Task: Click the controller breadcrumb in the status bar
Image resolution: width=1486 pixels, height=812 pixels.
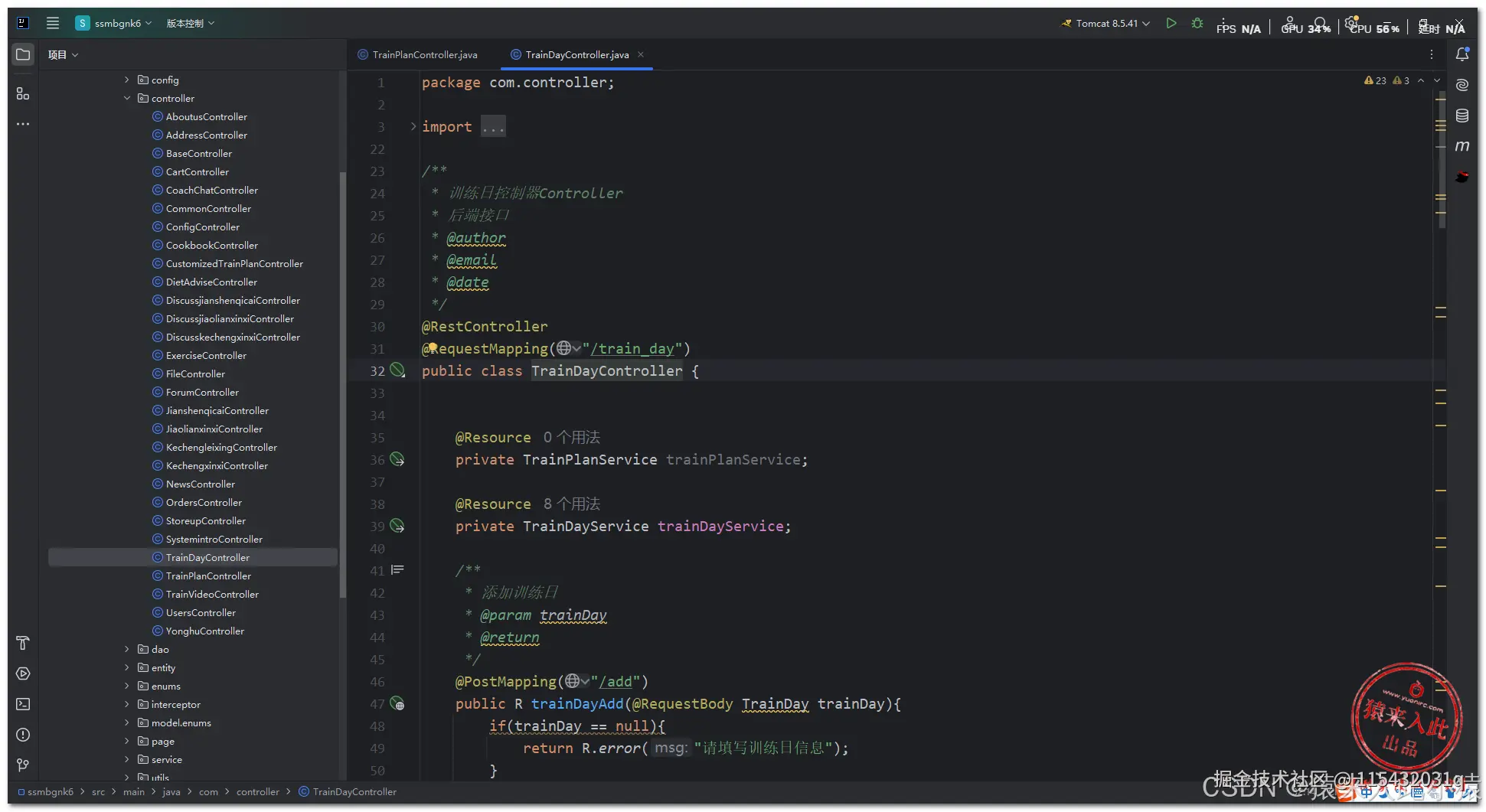Action: (257, 792)
